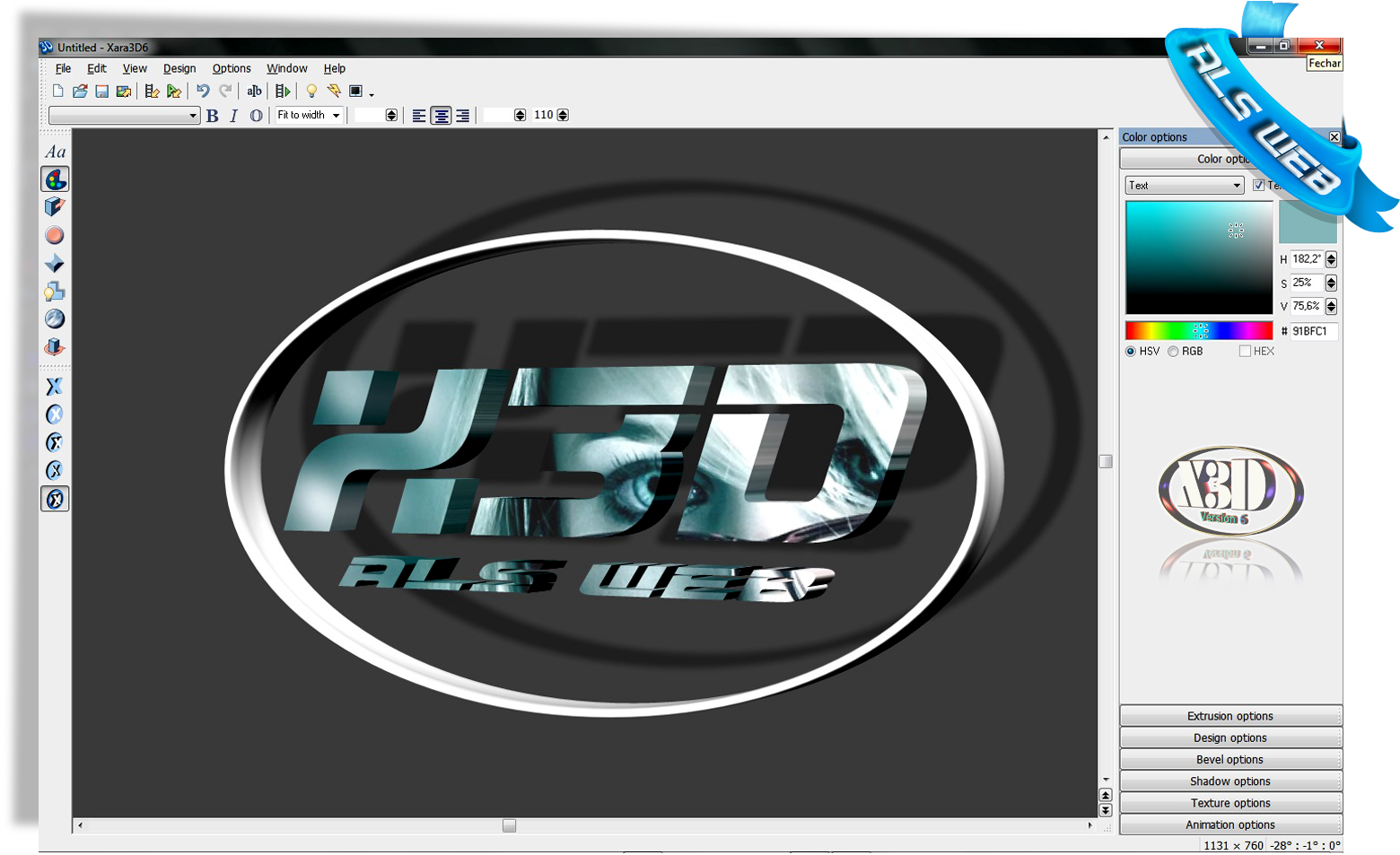
Task: Expand Extrusion options panel
Action: click(x=1230, y=716)
